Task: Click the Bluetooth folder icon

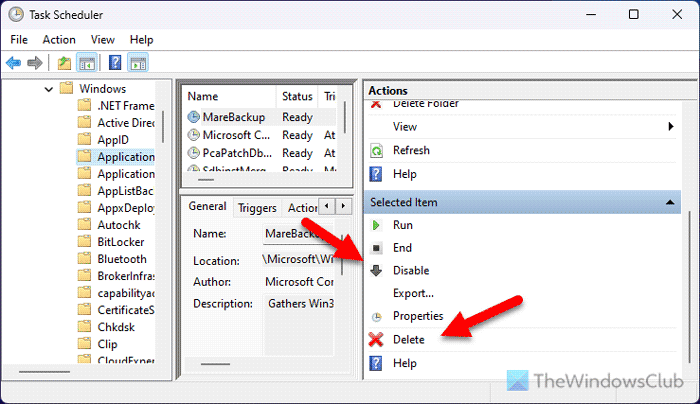Action: click(84, 258)
